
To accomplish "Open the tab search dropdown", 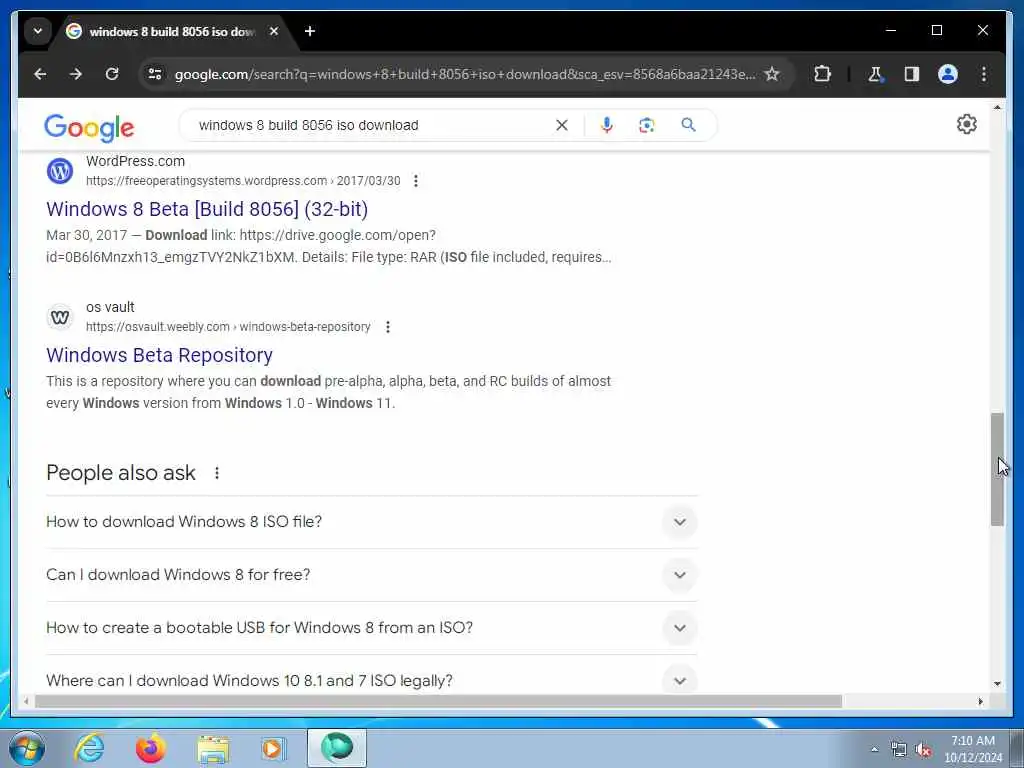I will [x=38, y=31].
